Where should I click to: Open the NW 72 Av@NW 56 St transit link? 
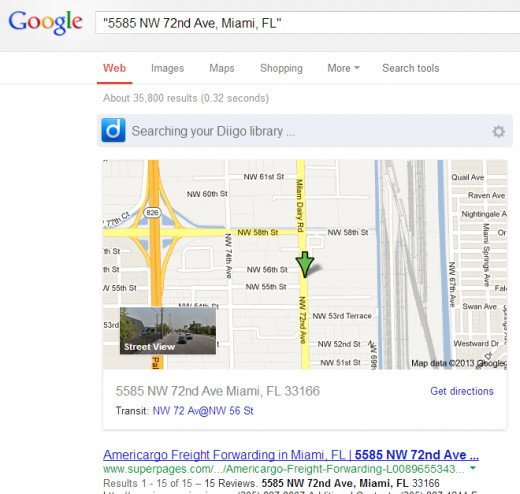[203, 411]
